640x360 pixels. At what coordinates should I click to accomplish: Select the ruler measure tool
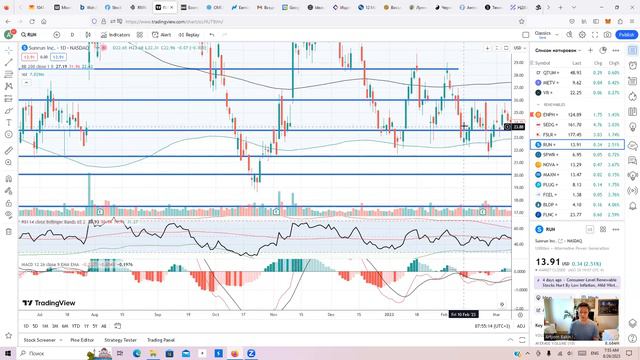pos(9,151)
